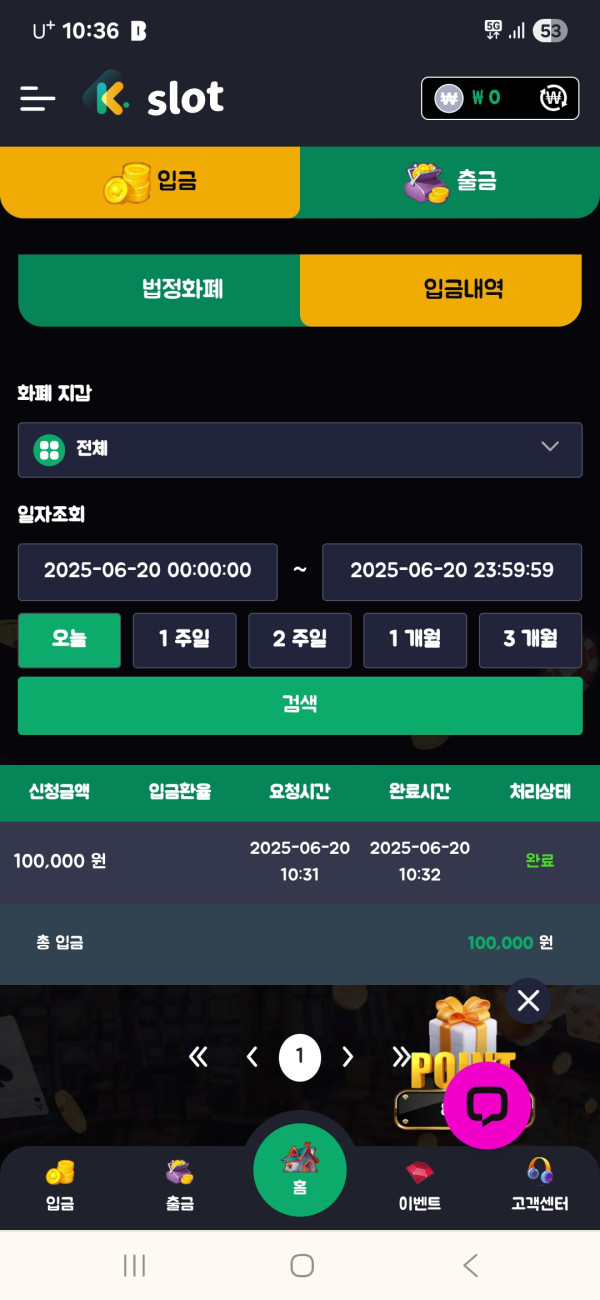Select the 오늘 date range option
The width and height of the screenshot is (600, 1300).
click(x=69, y=640)
